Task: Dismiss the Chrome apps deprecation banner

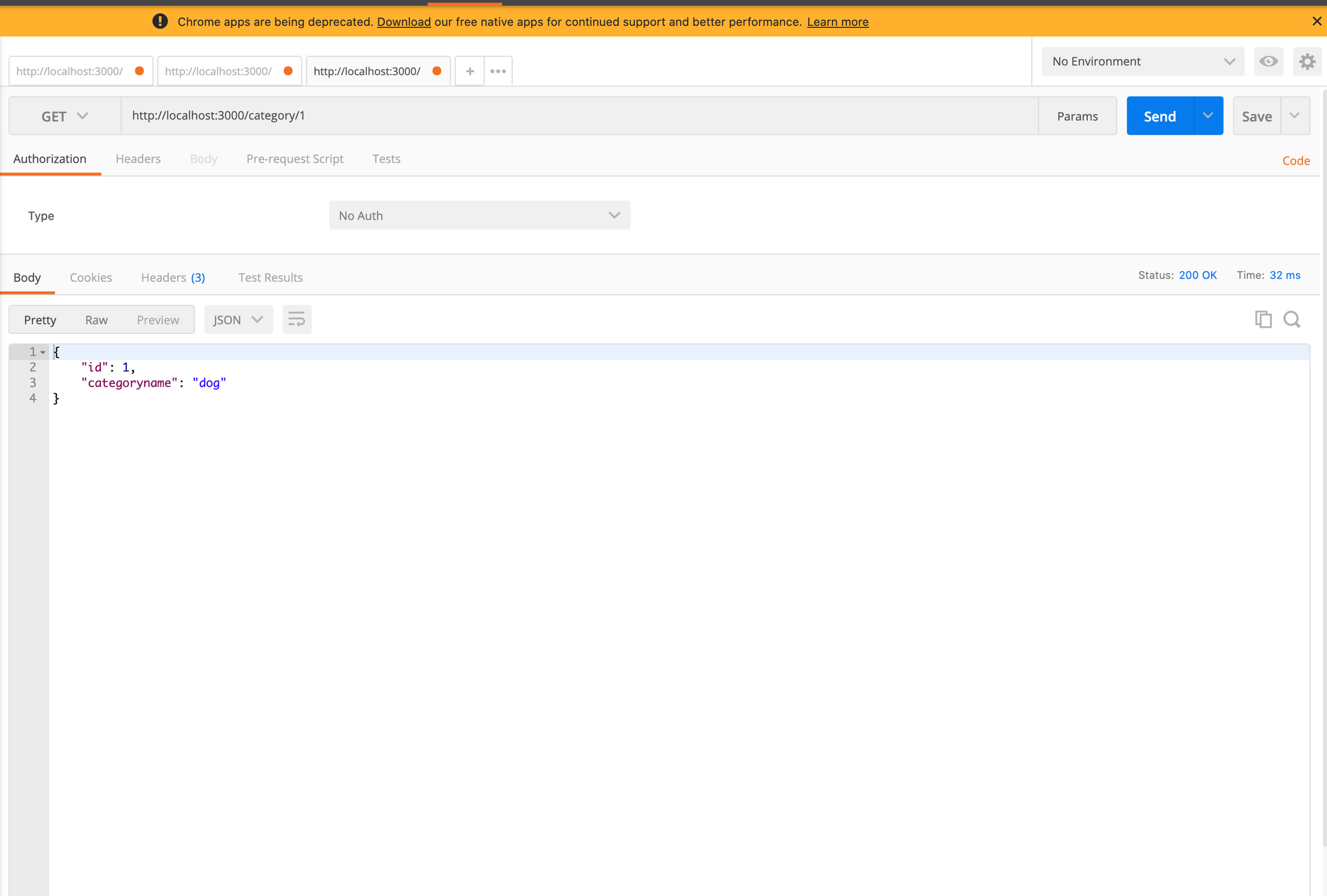Action: (x=1316, y=21)
